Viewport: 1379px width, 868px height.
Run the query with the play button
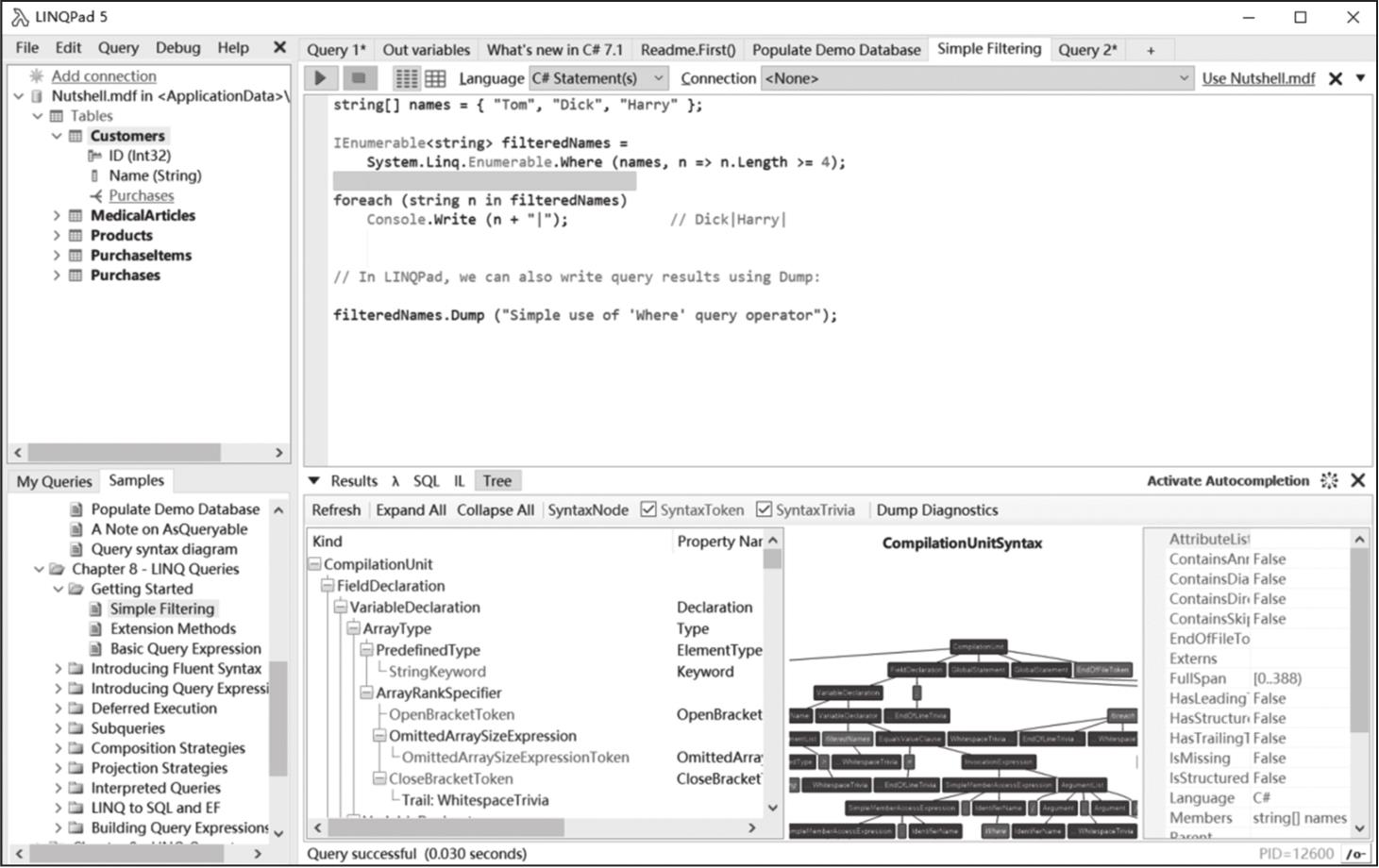tap(321, 78)
